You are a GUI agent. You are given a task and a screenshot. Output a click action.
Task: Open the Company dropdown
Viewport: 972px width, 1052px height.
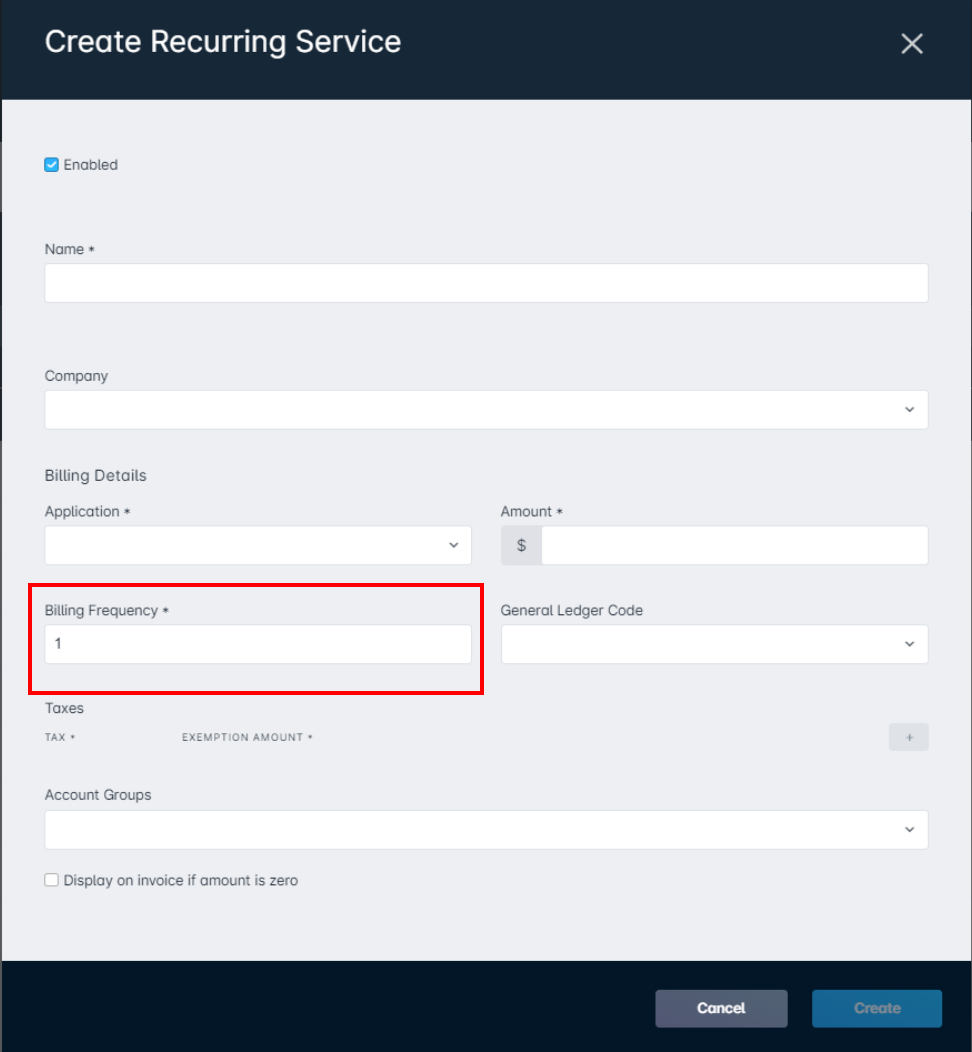tap(486, 409)
